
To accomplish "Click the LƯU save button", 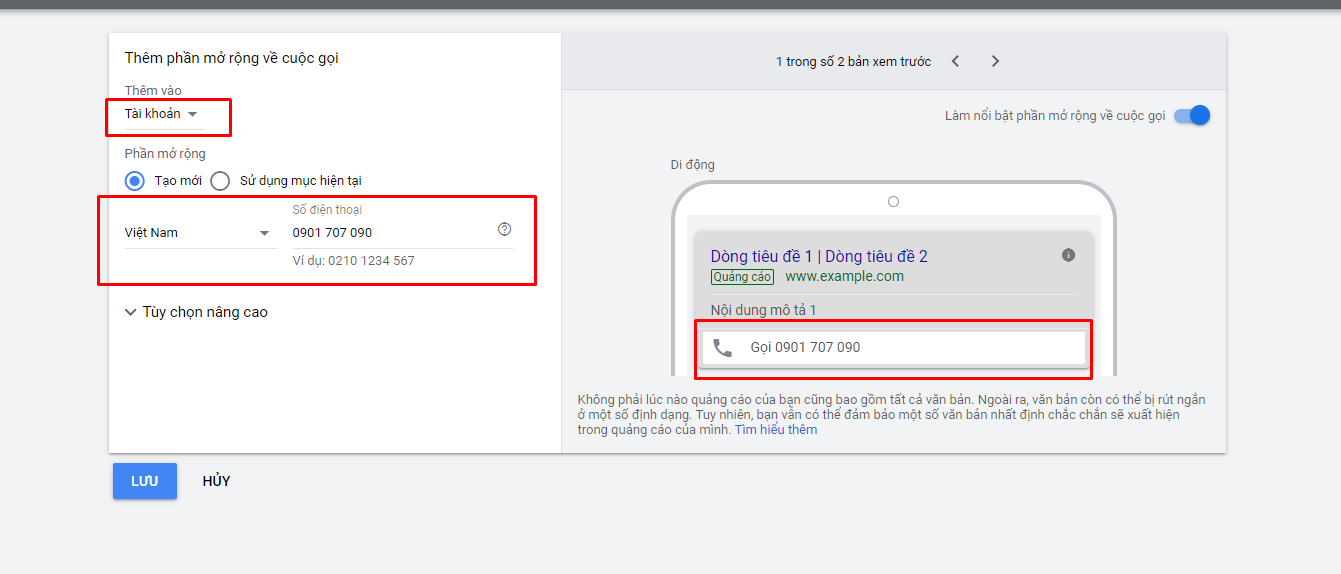I will pyautogui.click(x=145, y=481).
